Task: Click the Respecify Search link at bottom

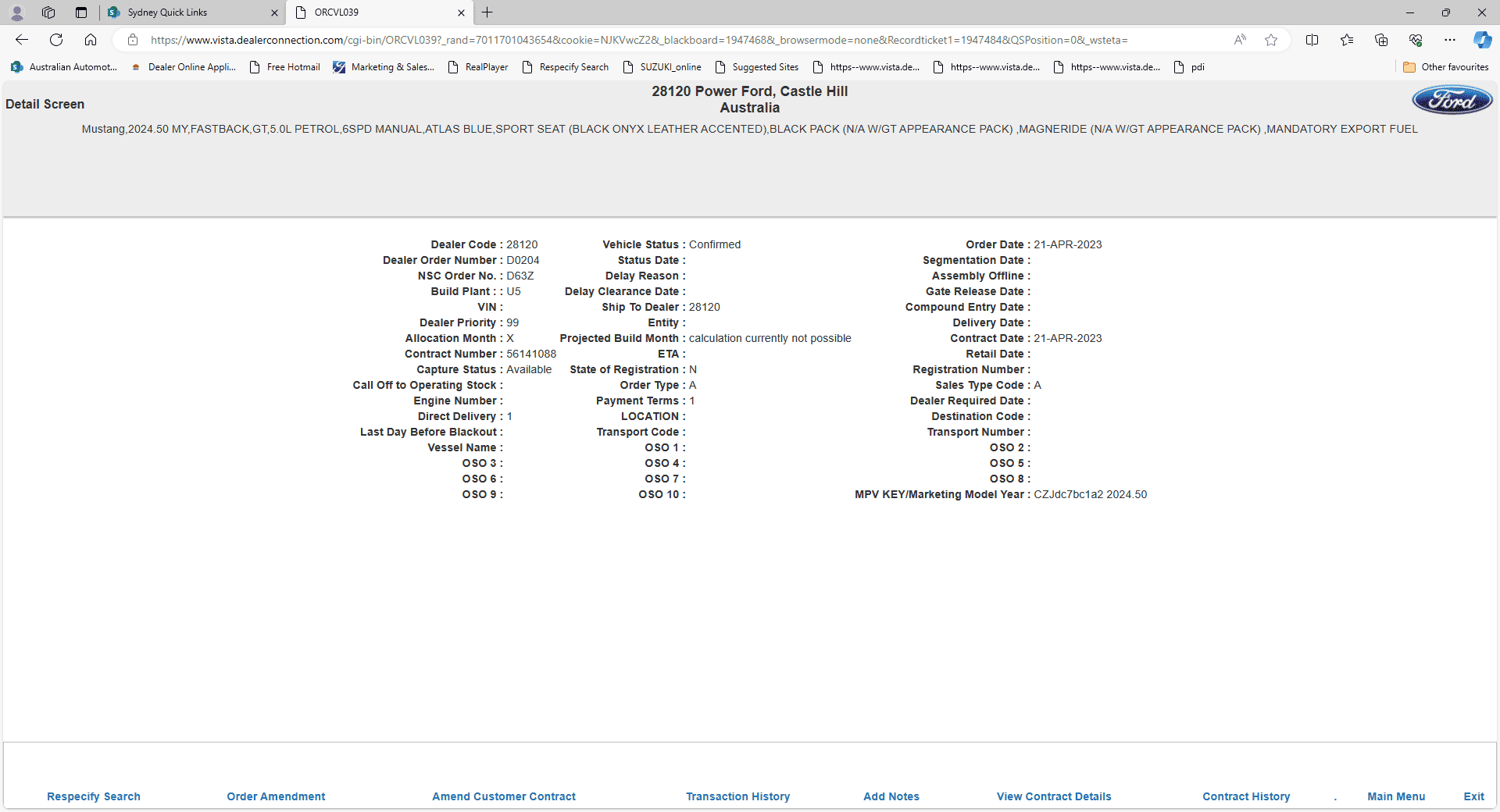Action: (94, 796)
